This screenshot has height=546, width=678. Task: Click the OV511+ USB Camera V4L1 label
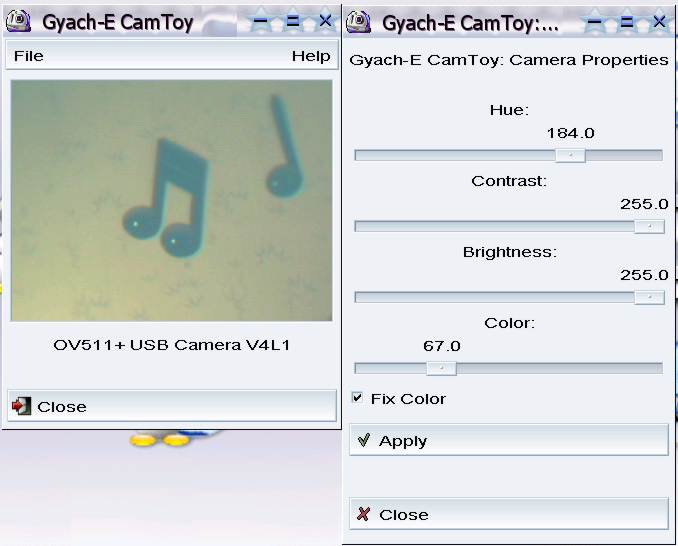coord(171,345)
